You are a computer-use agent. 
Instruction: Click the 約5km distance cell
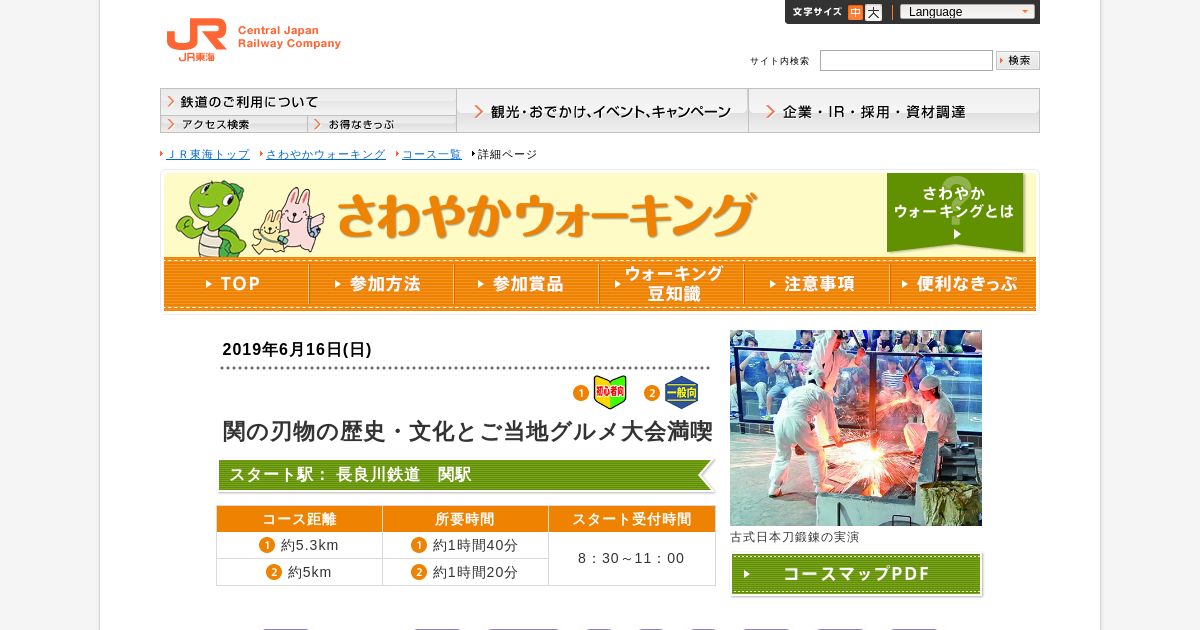tap(299, 572)
